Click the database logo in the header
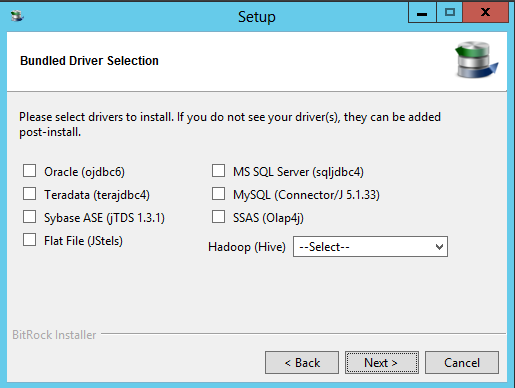 point(477,60)
